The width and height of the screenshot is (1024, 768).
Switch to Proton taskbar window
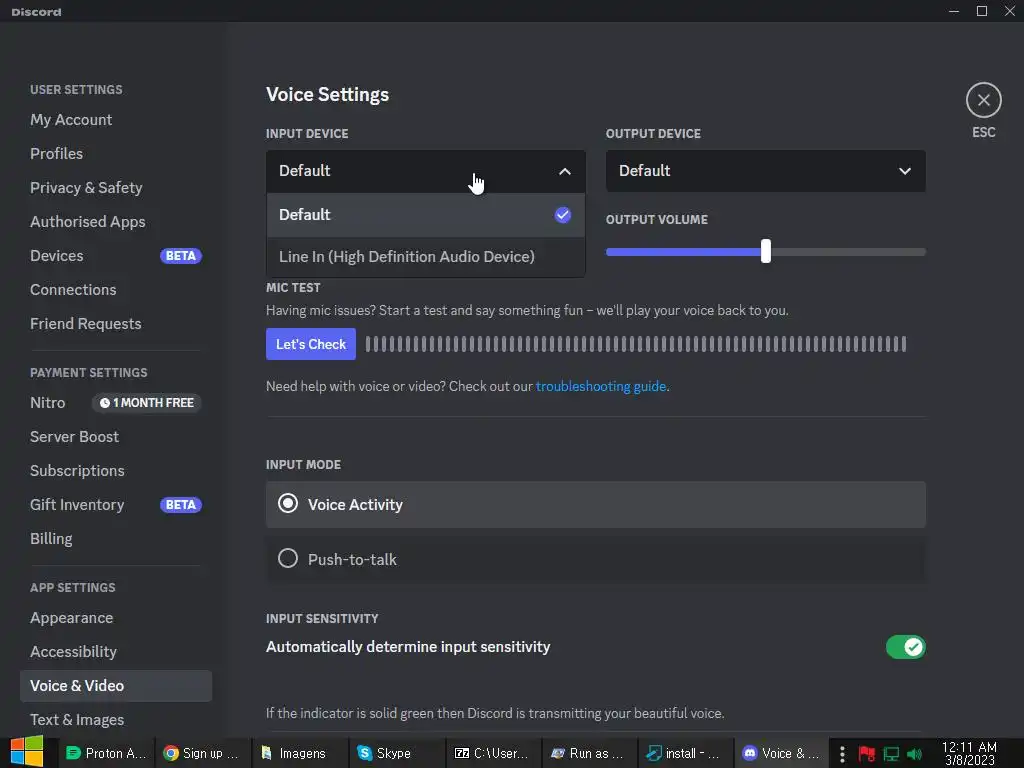click(106, 753)
